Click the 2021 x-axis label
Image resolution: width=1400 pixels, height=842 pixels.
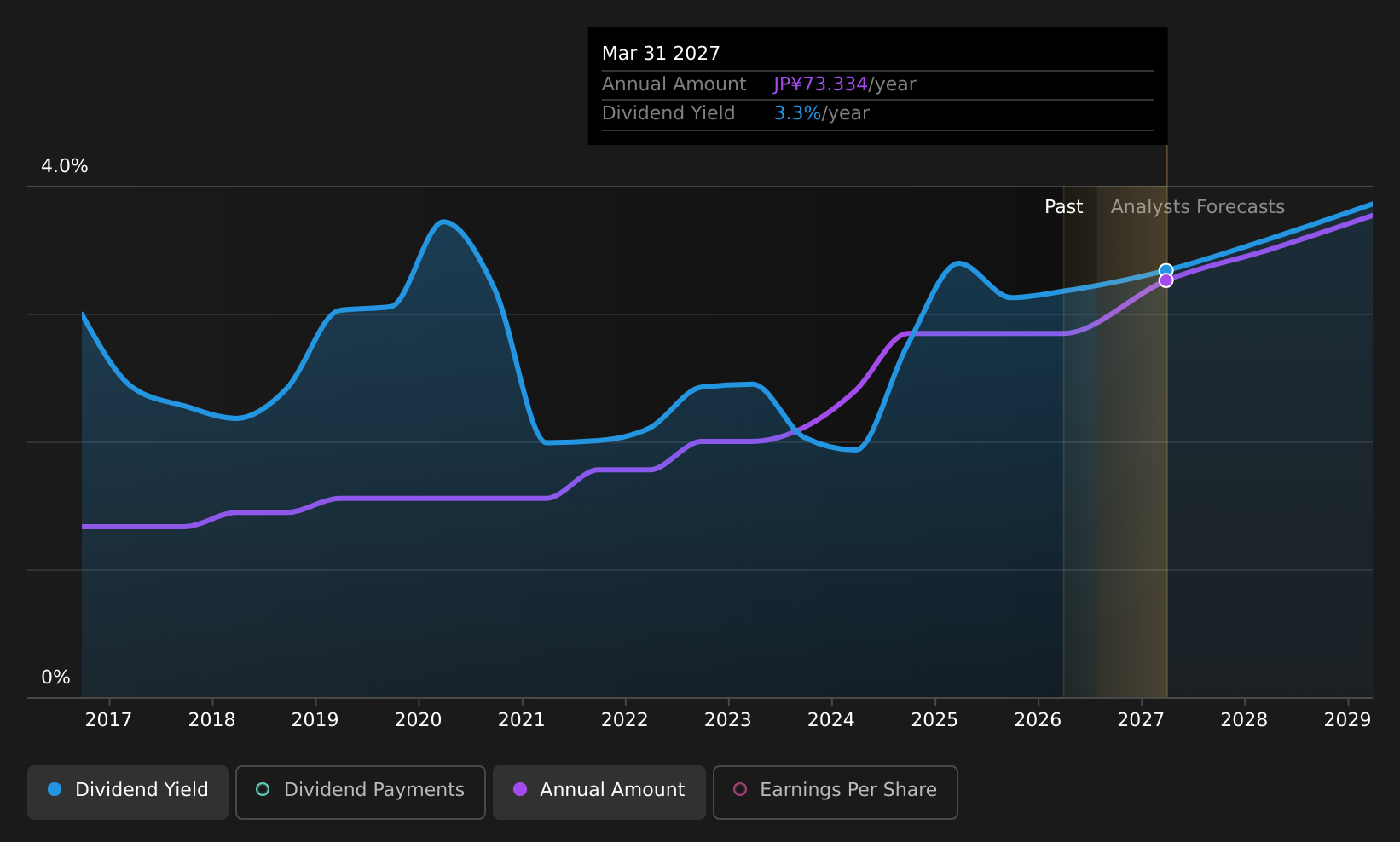521,720
